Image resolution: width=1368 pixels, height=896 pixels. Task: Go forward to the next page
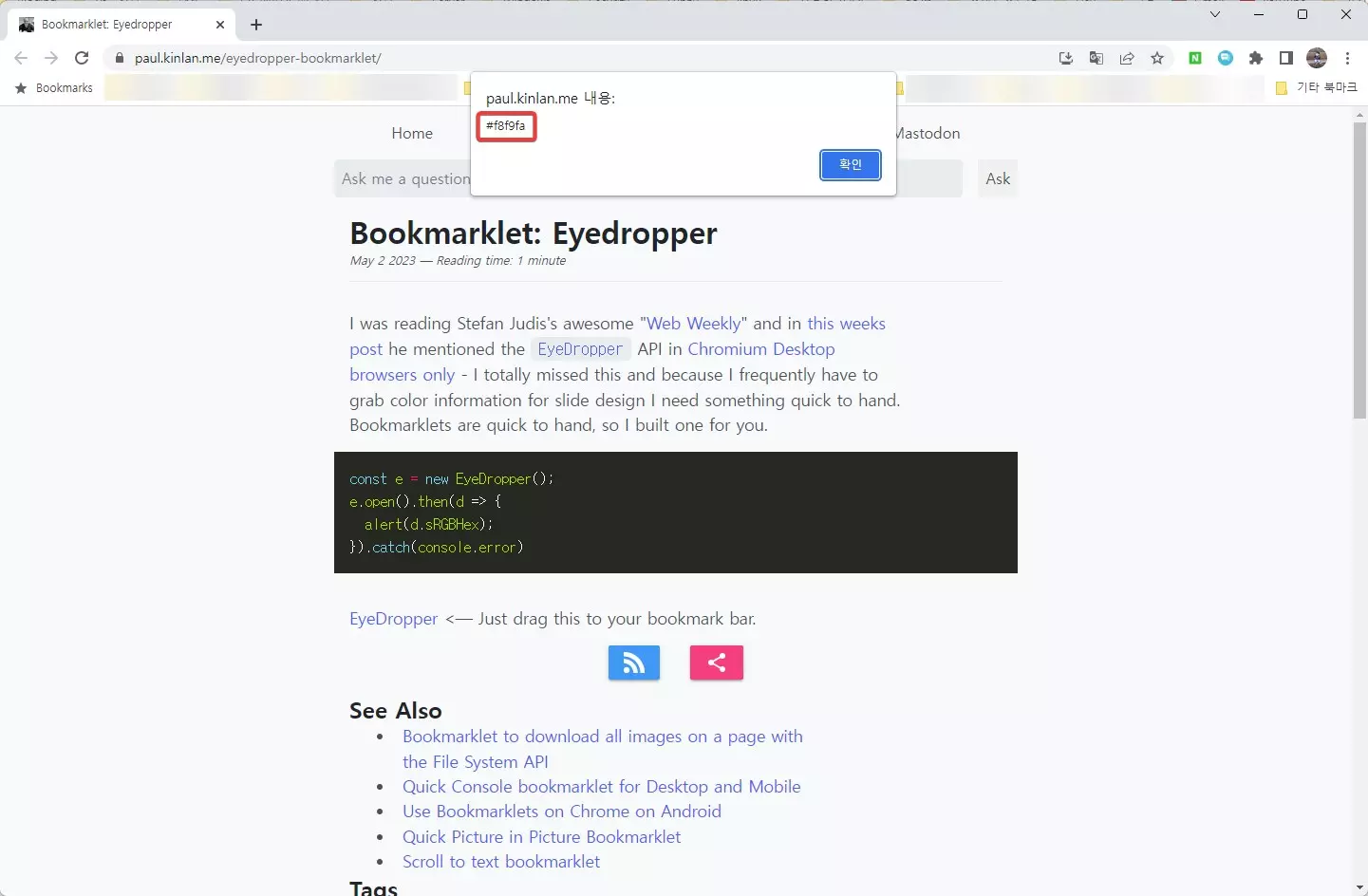click(51, 58)
